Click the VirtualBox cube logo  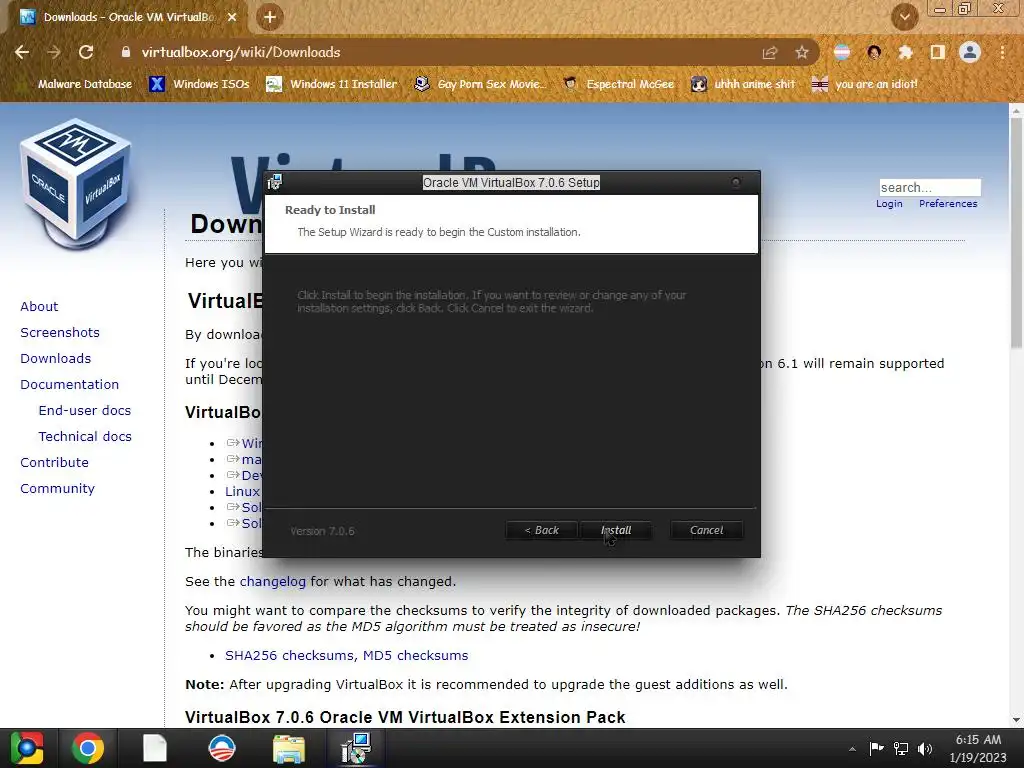76,184
